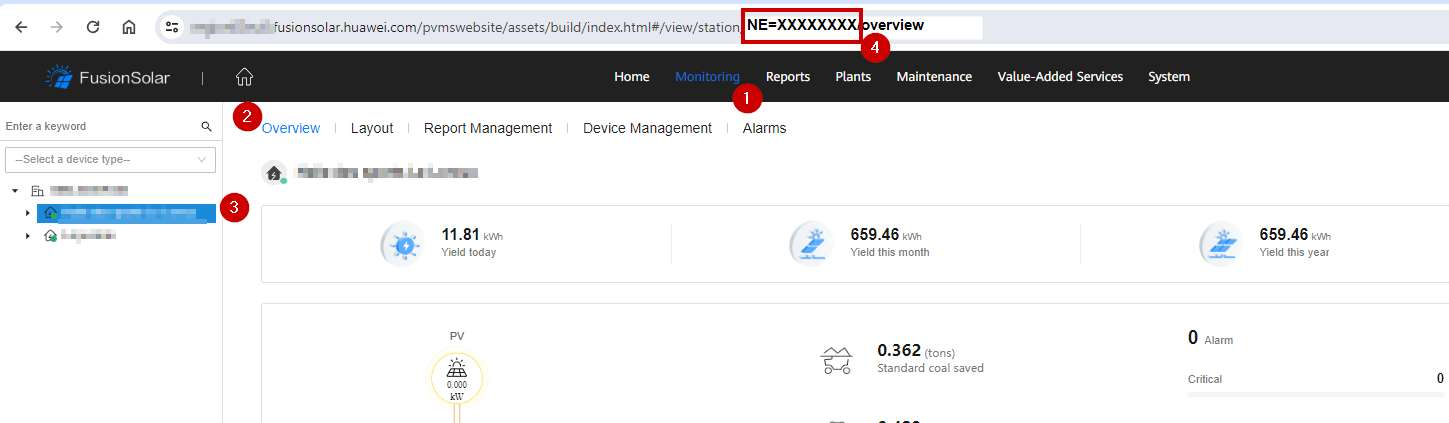Click the Yield this year panel icon
This screenshot has height=423, width=1449.
[x=1221, y=245]
